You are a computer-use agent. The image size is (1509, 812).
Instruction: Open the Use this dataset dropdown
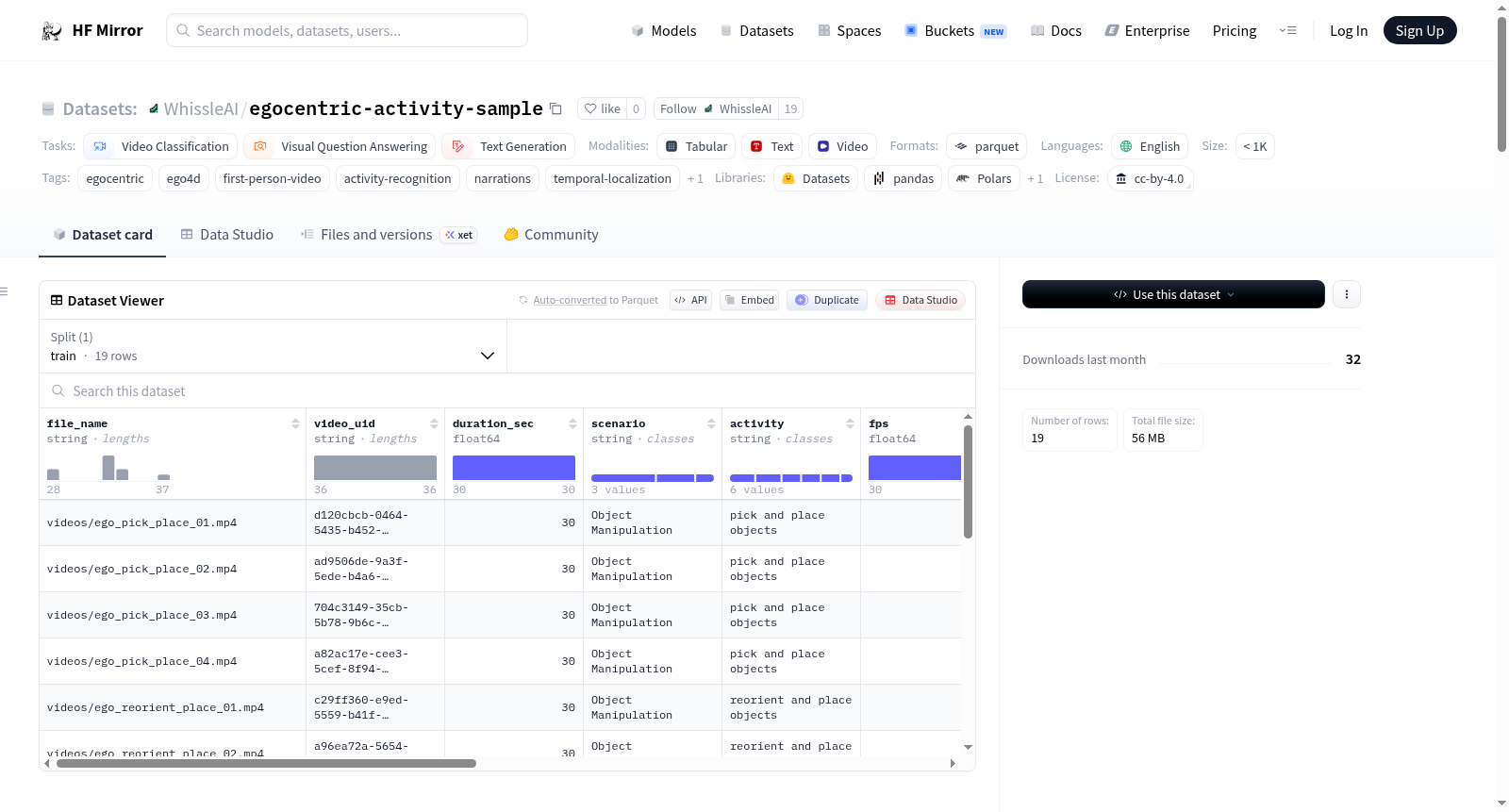point(1173,294)
